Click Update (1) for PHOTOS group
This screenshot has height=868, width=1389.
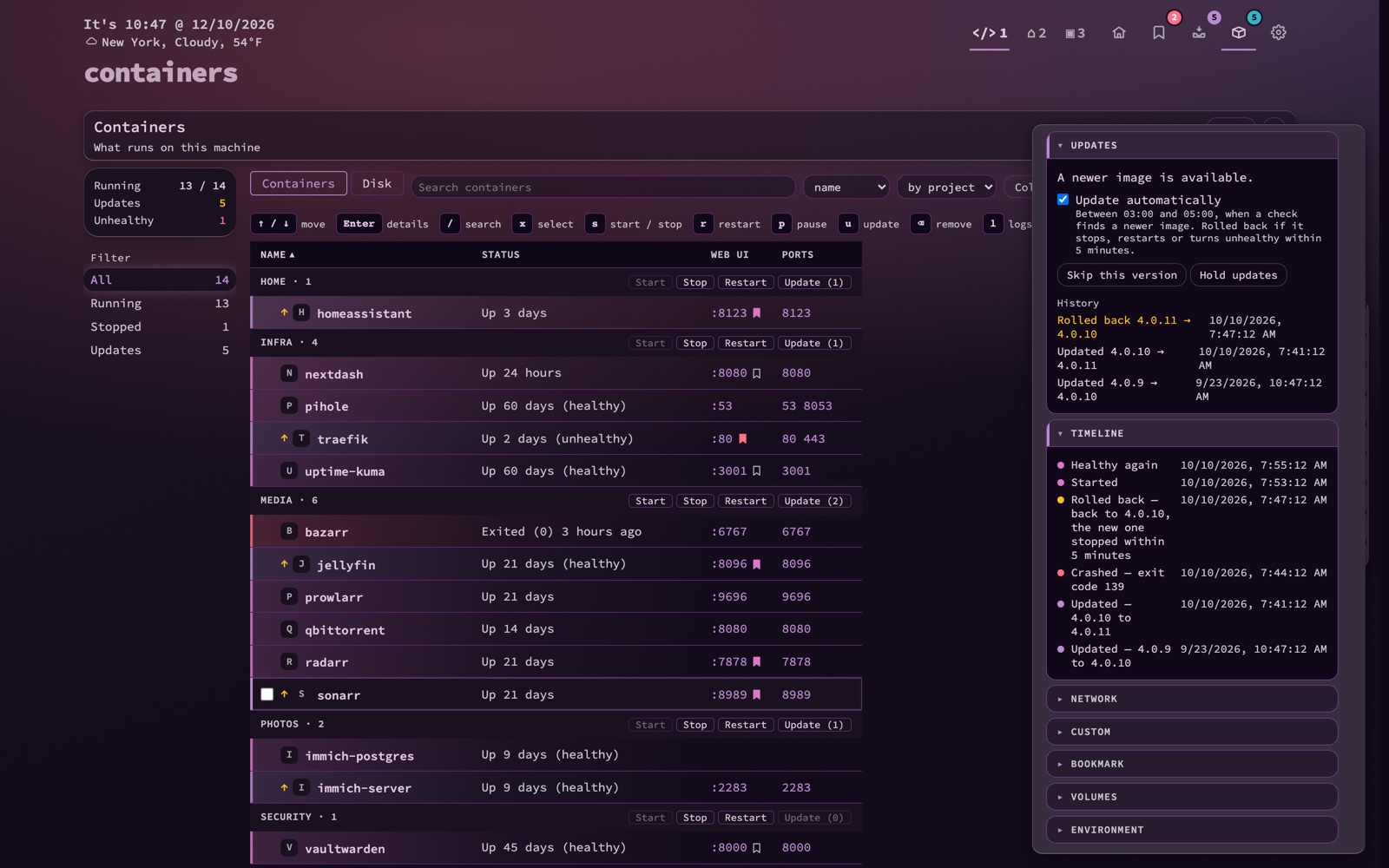tap(813, 725)
